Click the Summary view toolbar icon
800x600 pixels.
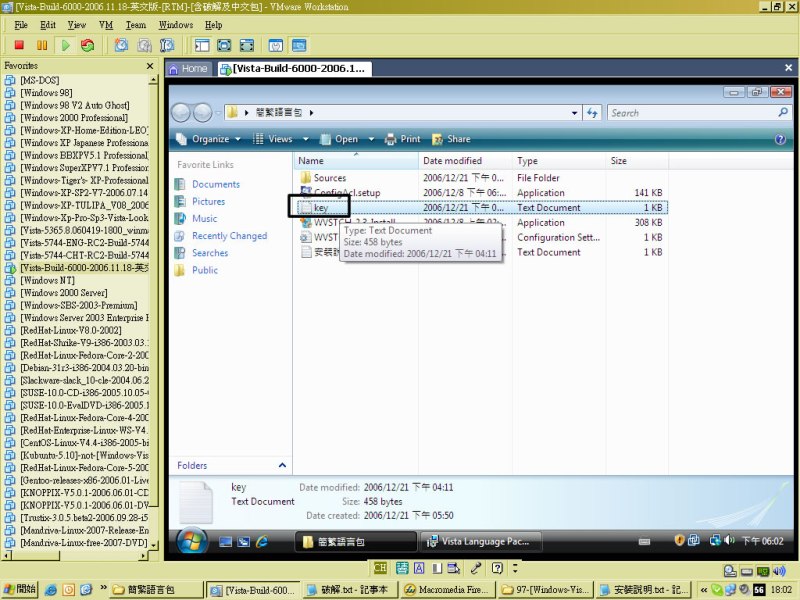click(x=276, y=45)
